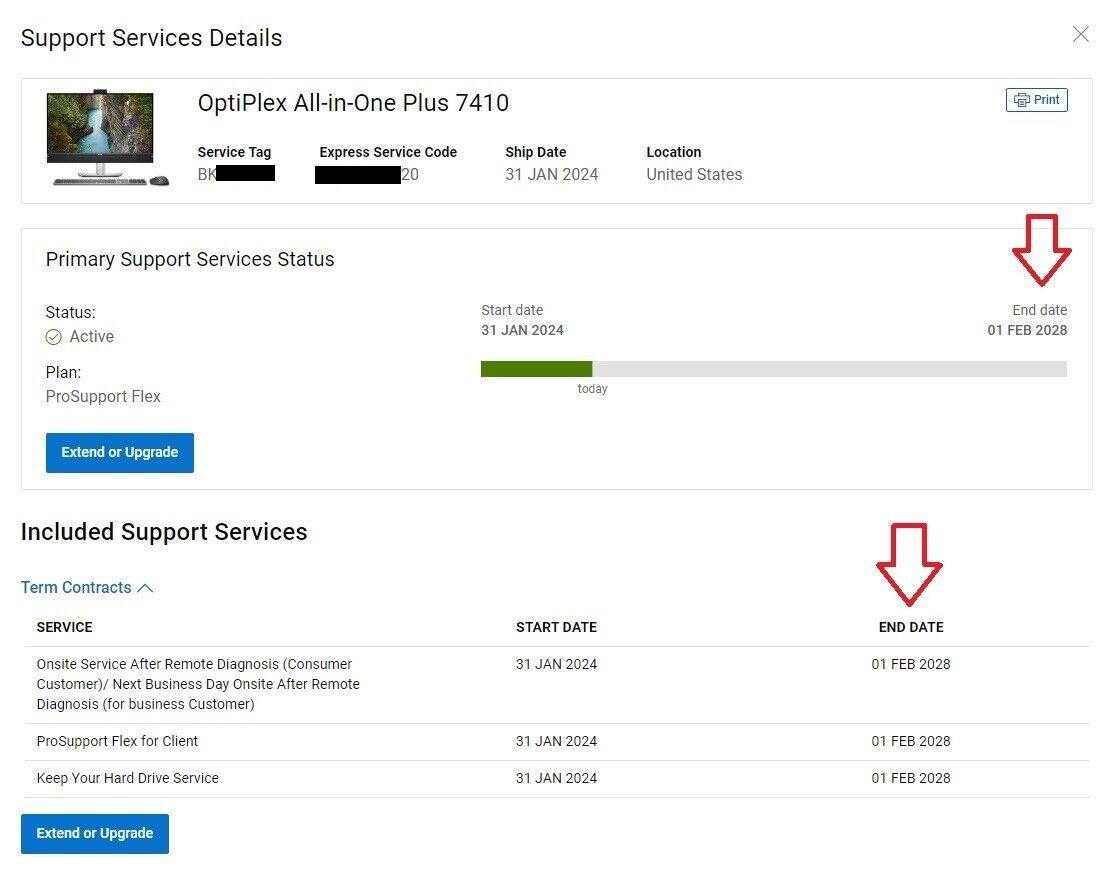Screen dimensions: 1108x869
Task: Click the green warranty coverage progress bar
Action: pos(536,369)
